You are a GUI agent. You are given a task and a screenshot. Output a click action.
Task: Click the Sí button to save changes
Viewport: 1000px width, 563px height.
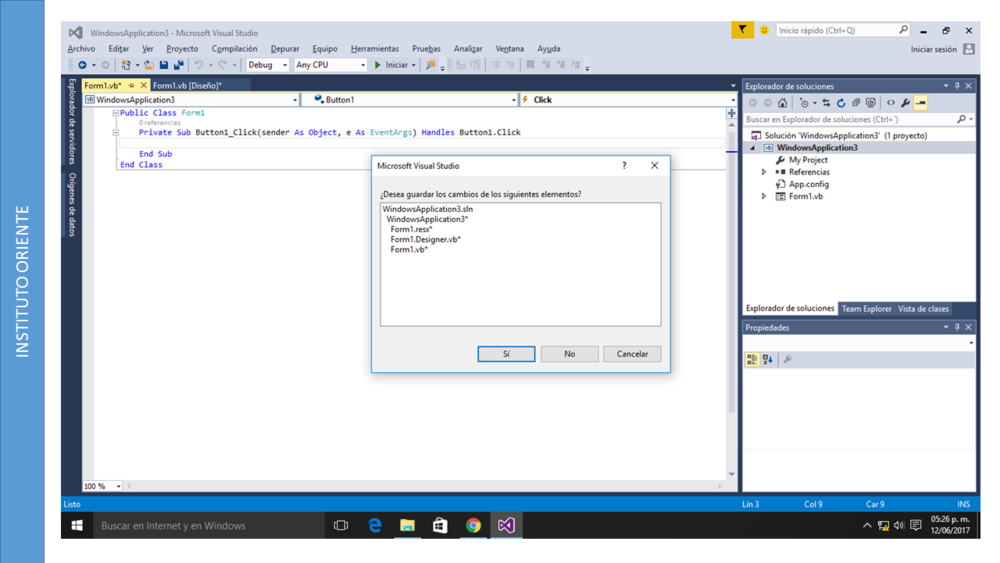point(506,354)
